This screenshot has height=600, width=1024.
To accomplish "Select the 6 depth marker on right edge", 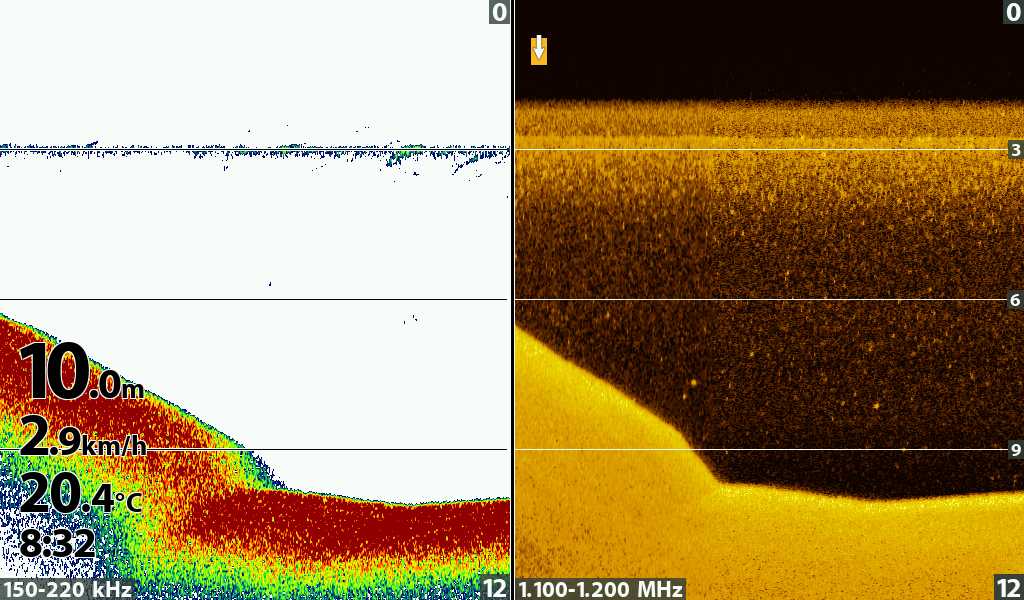I will coord(1015,300).
